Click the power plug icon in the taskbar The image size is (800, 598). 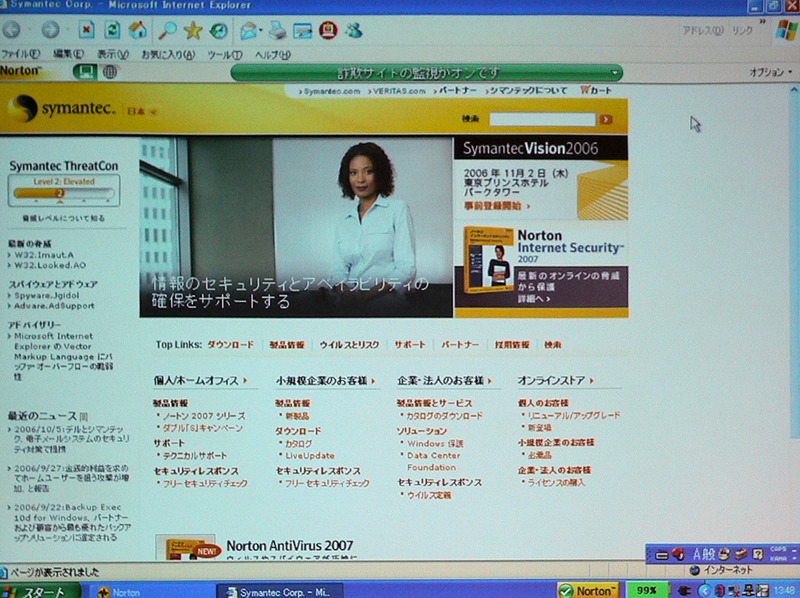pyautogui.click(x=684, y=591)
